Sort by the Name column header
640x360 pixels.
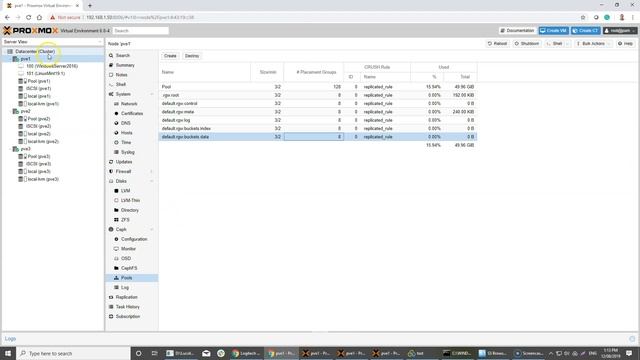click(x=205, y=72)
